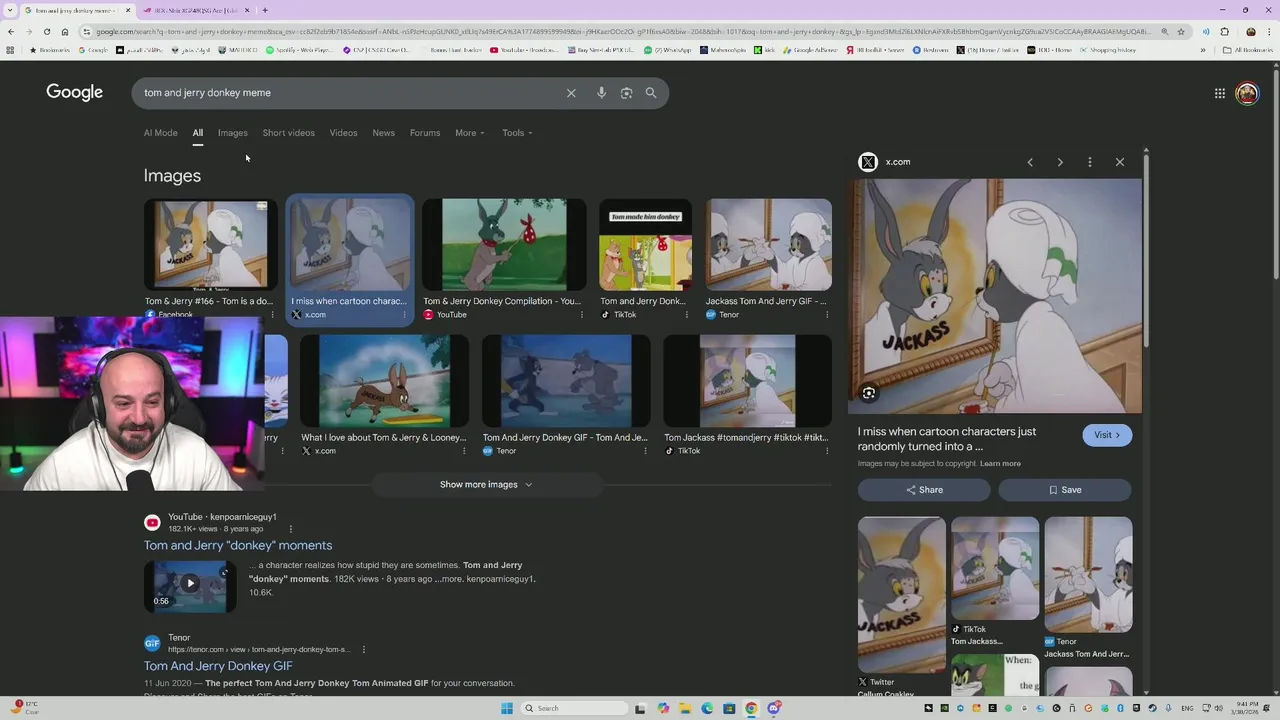The width and height of the screenshot is (1280, 720).
Task: Open related TikTok Tom Jackass image
Action: (995, 569)
